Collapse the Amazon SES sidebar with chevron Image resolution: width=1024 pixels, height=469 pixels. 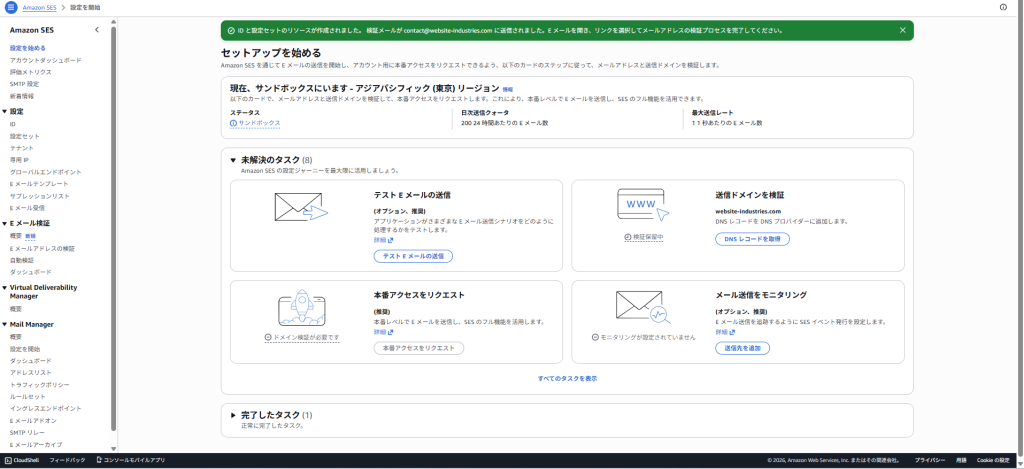[x=97, y=30]
